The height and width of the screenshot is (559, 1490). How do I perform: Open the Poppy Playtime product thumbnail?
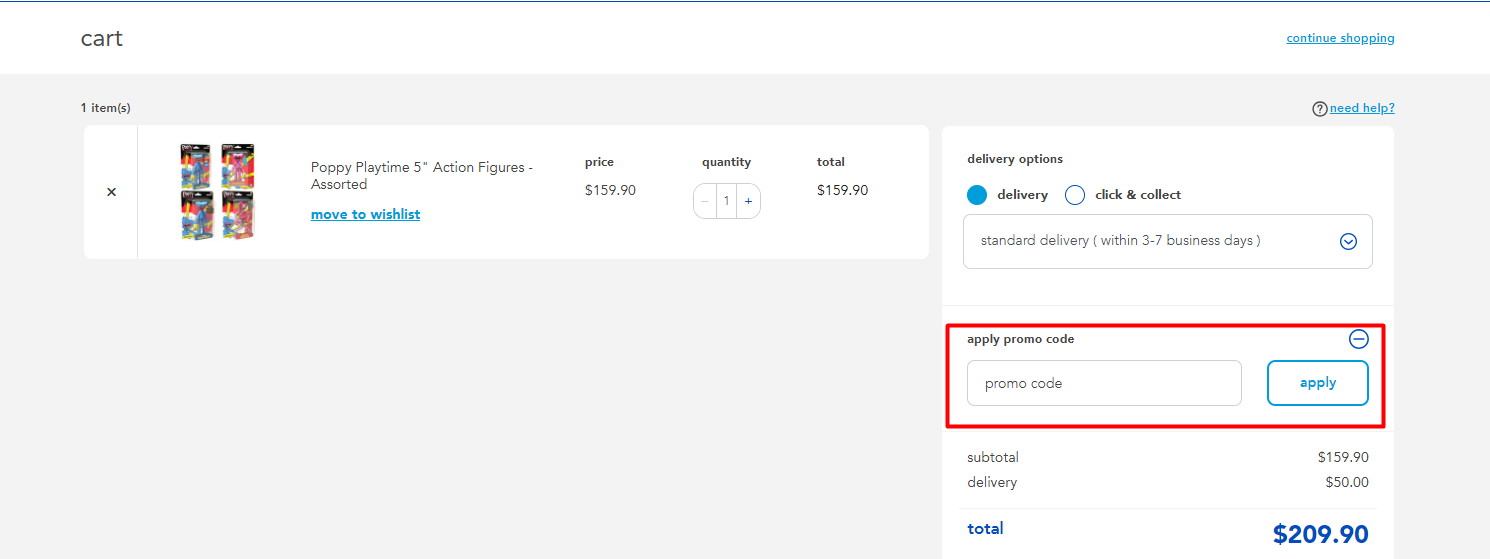coord(217,192)
